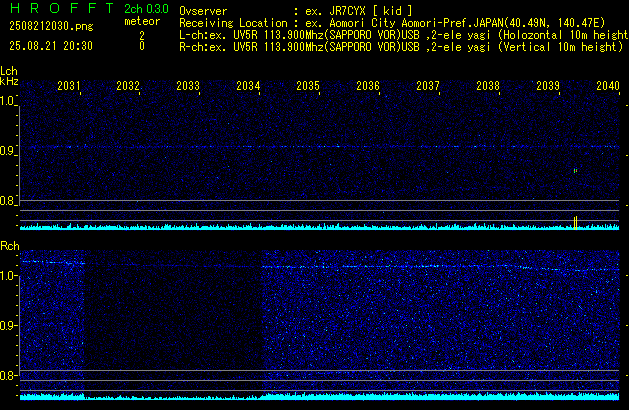
Task: Click the 2037 time marker
Action: tap(428, 86)
